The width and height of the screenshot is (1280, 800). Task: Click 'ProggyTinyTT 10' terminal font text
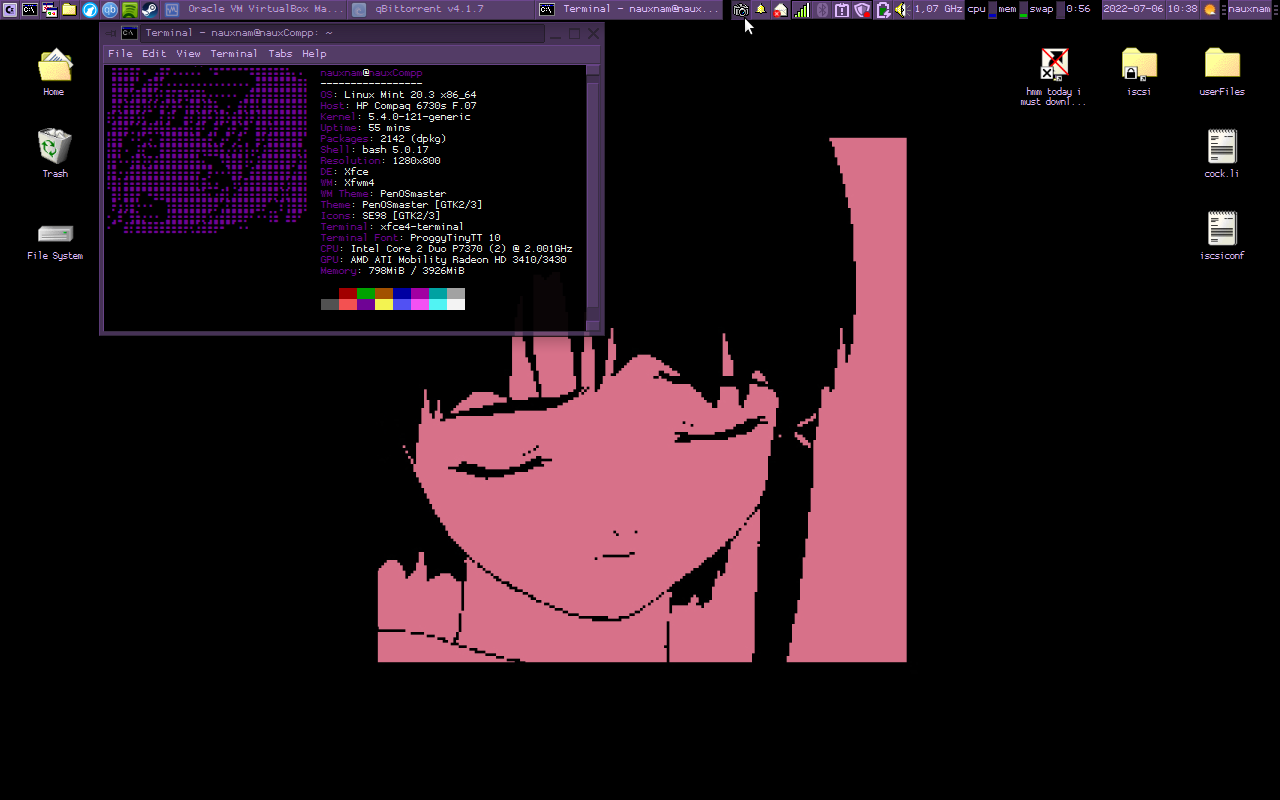tap(455, 238)
